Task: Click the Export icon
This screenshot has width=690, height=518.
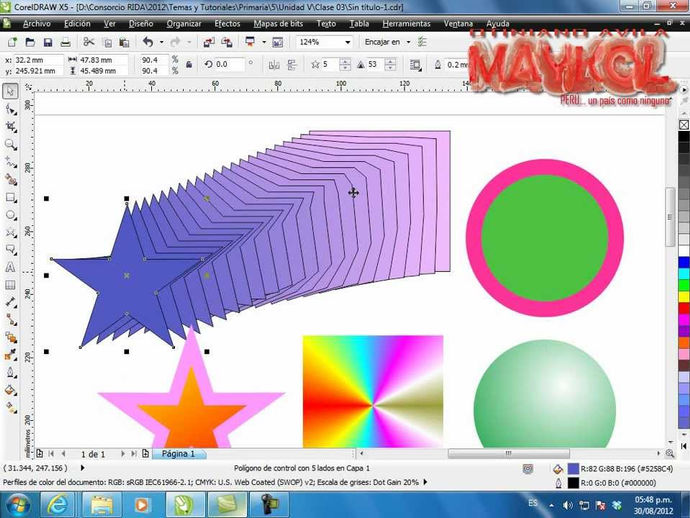Action: click(x=227, y=42)
